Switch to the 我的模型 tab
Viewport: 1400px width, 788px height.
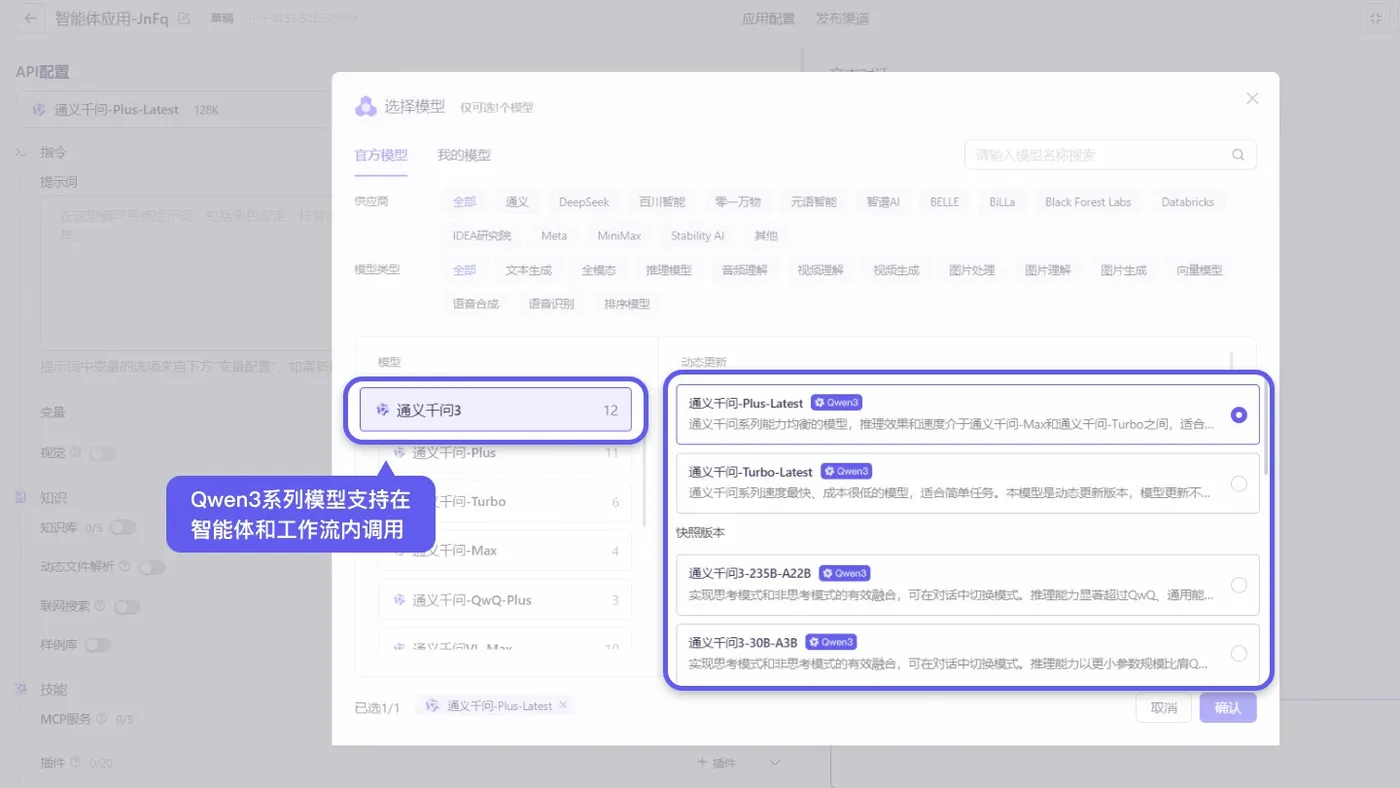[464, 155]
